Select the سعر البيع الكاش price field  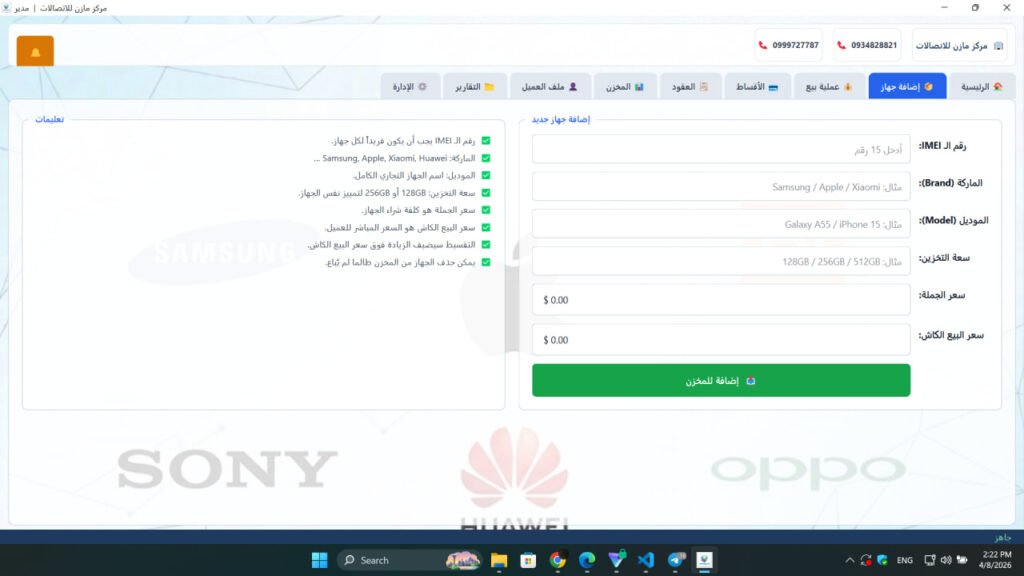click(x=721, y=340)
